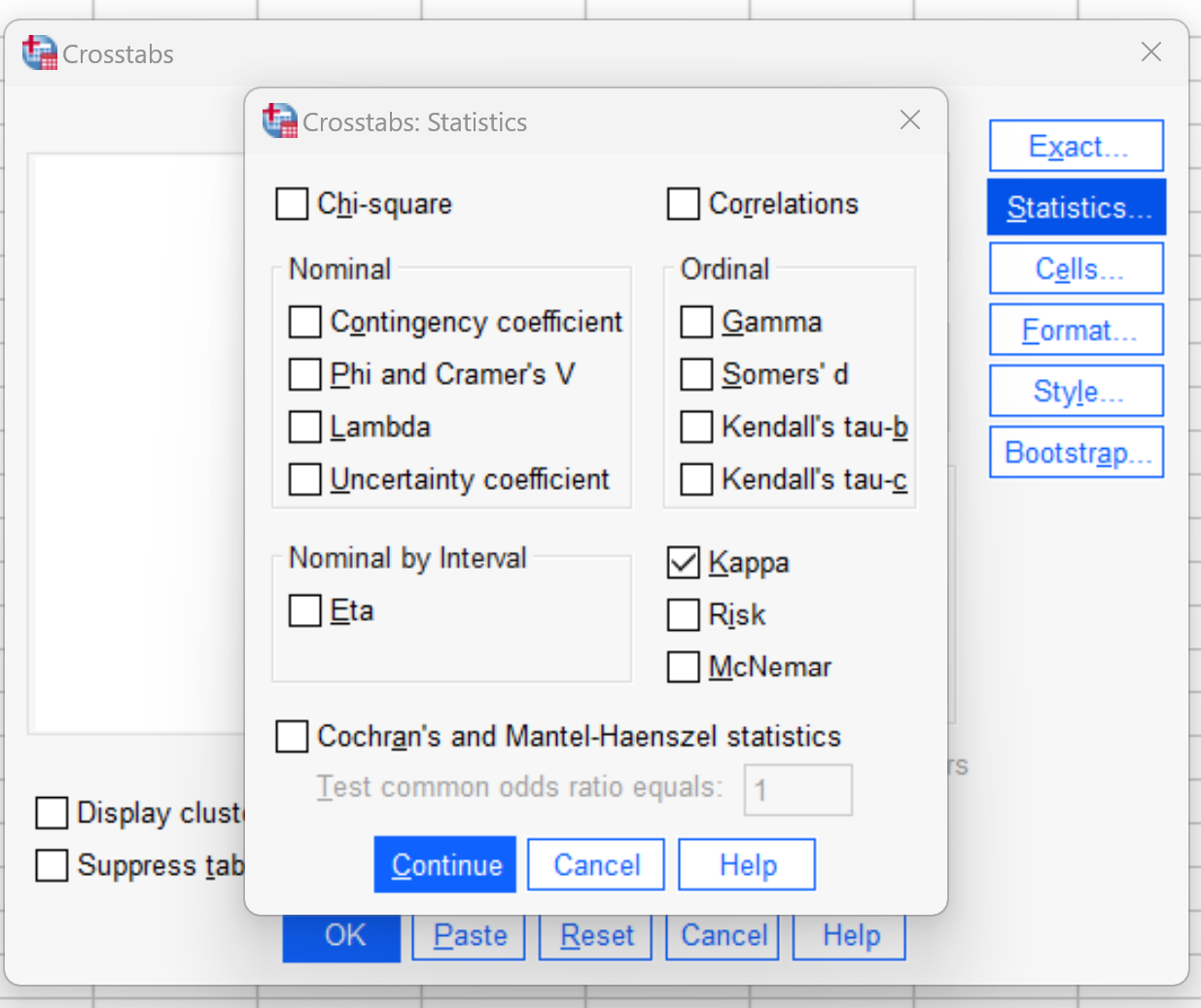1201x1008 pixels.
Task: Check the McNemar test option
Action: point(683,667)
